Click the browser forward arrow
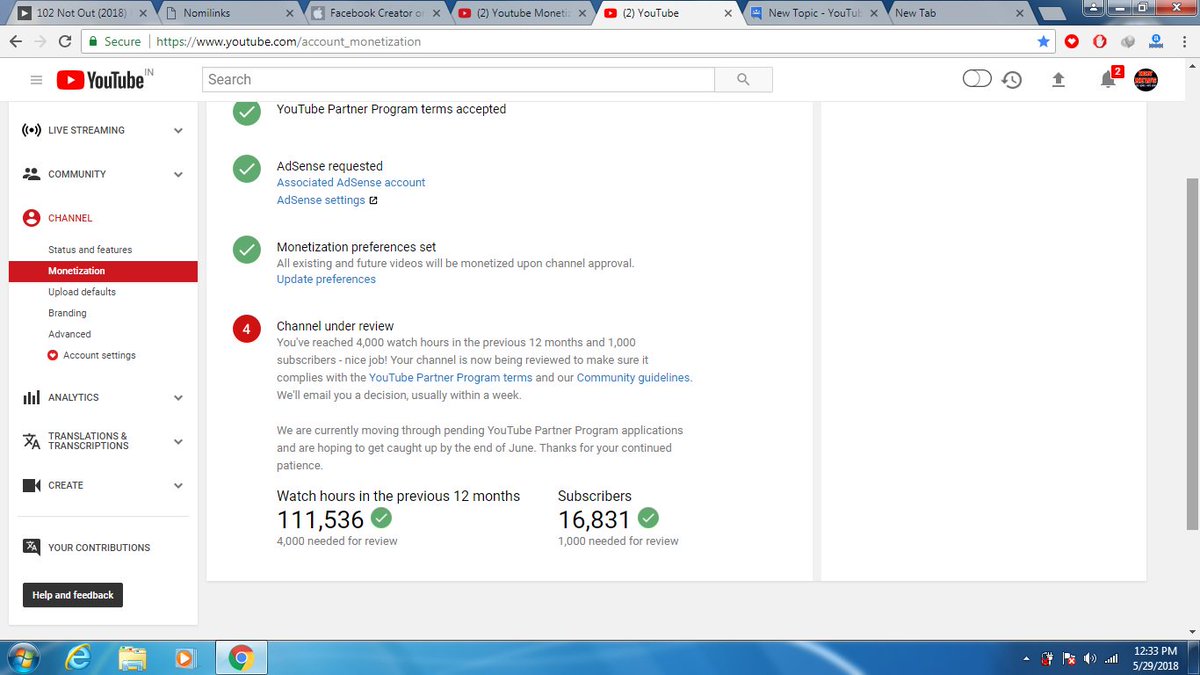Screen dimensions: 1200x675 [41, 42]
